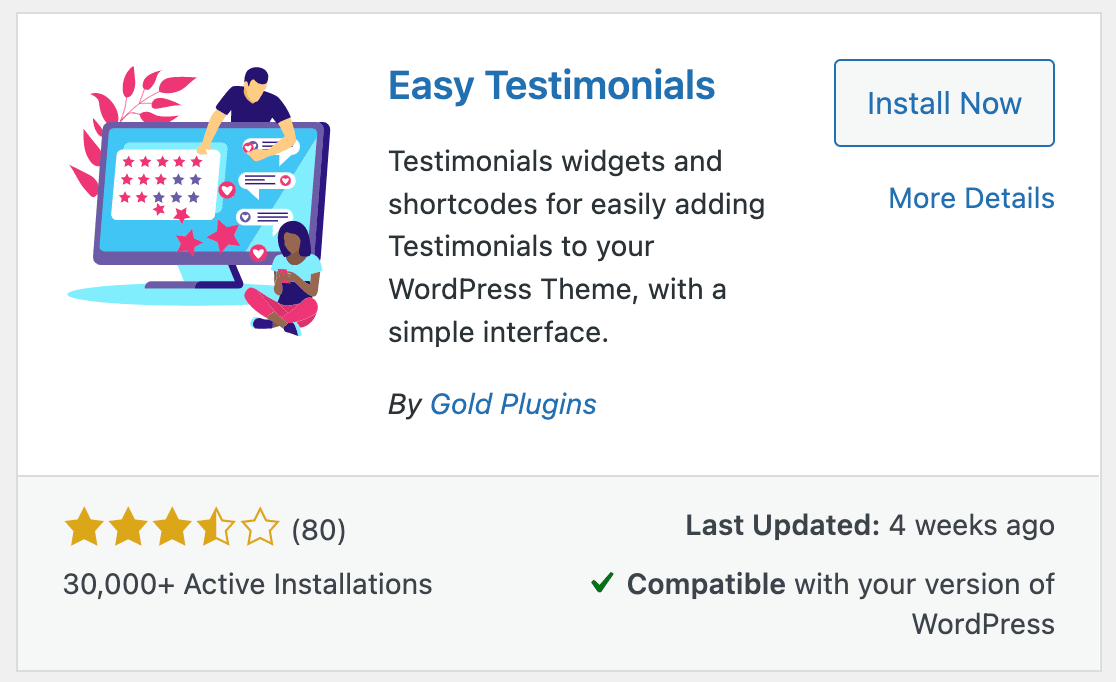Click the 30,000+ Active Installations text
Image resolution: width=1116 pixels, height=682 pixels.
(248, 584)
